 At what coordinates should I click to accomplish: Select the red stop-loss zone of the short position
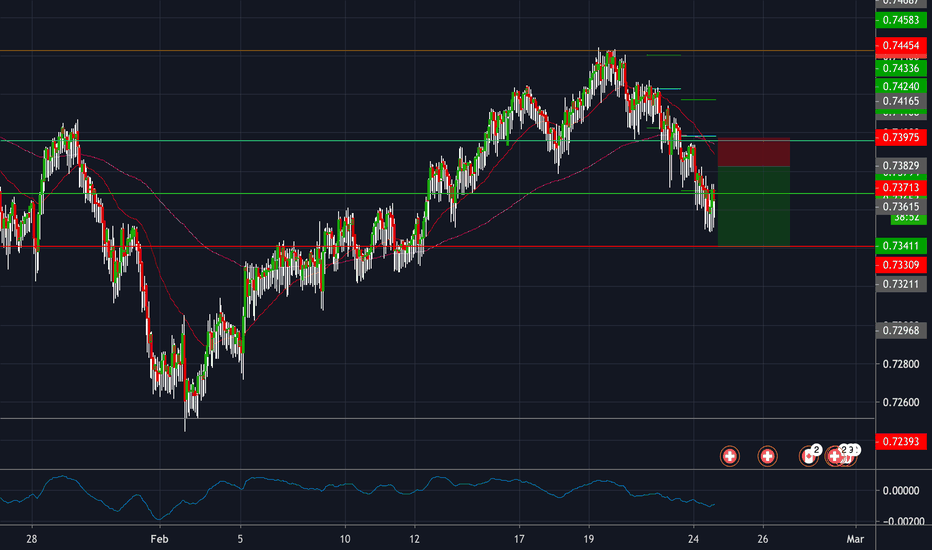click(x=754, y=152)
